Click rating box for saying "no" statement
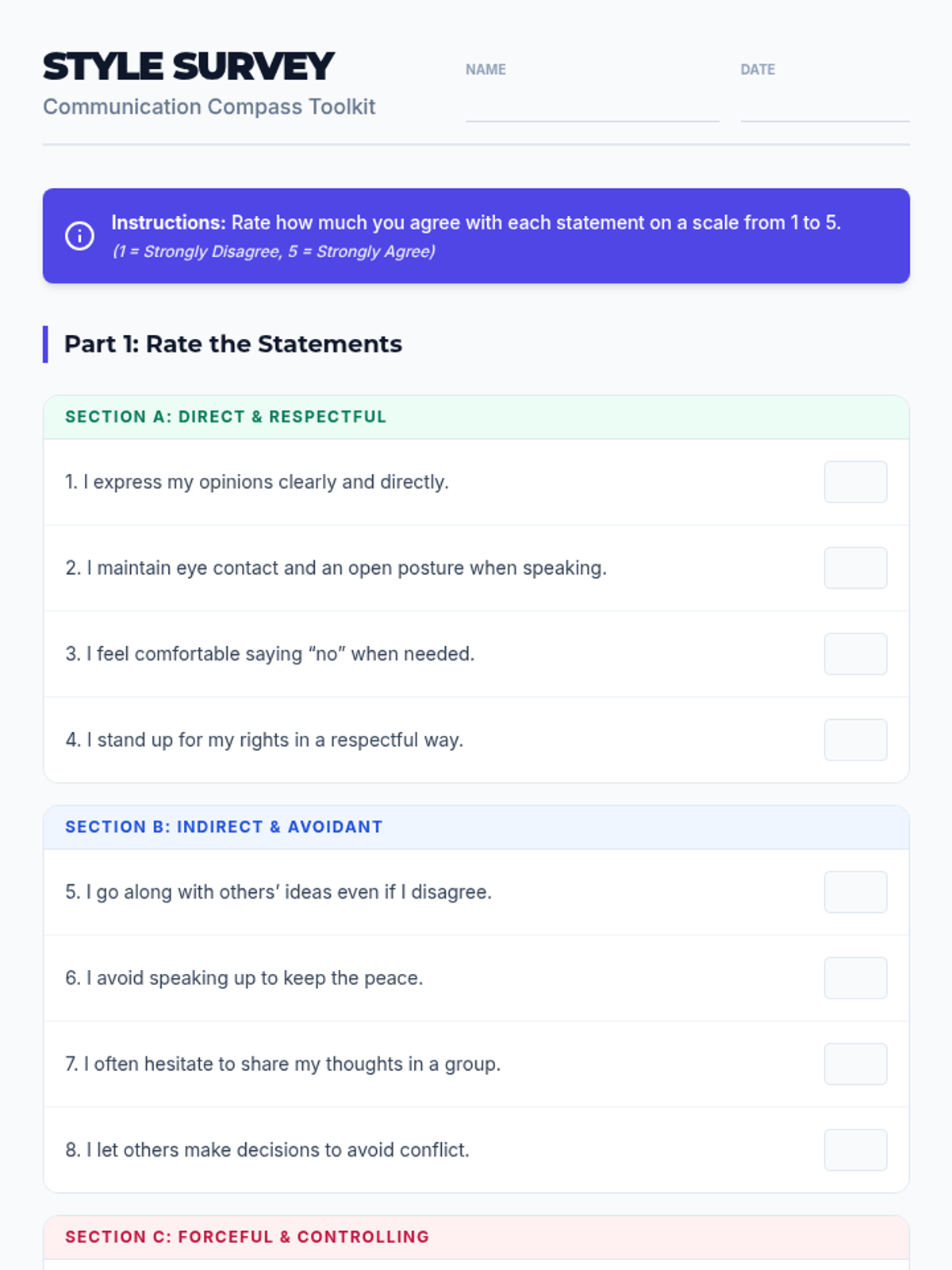 click(x=855, y=654)
